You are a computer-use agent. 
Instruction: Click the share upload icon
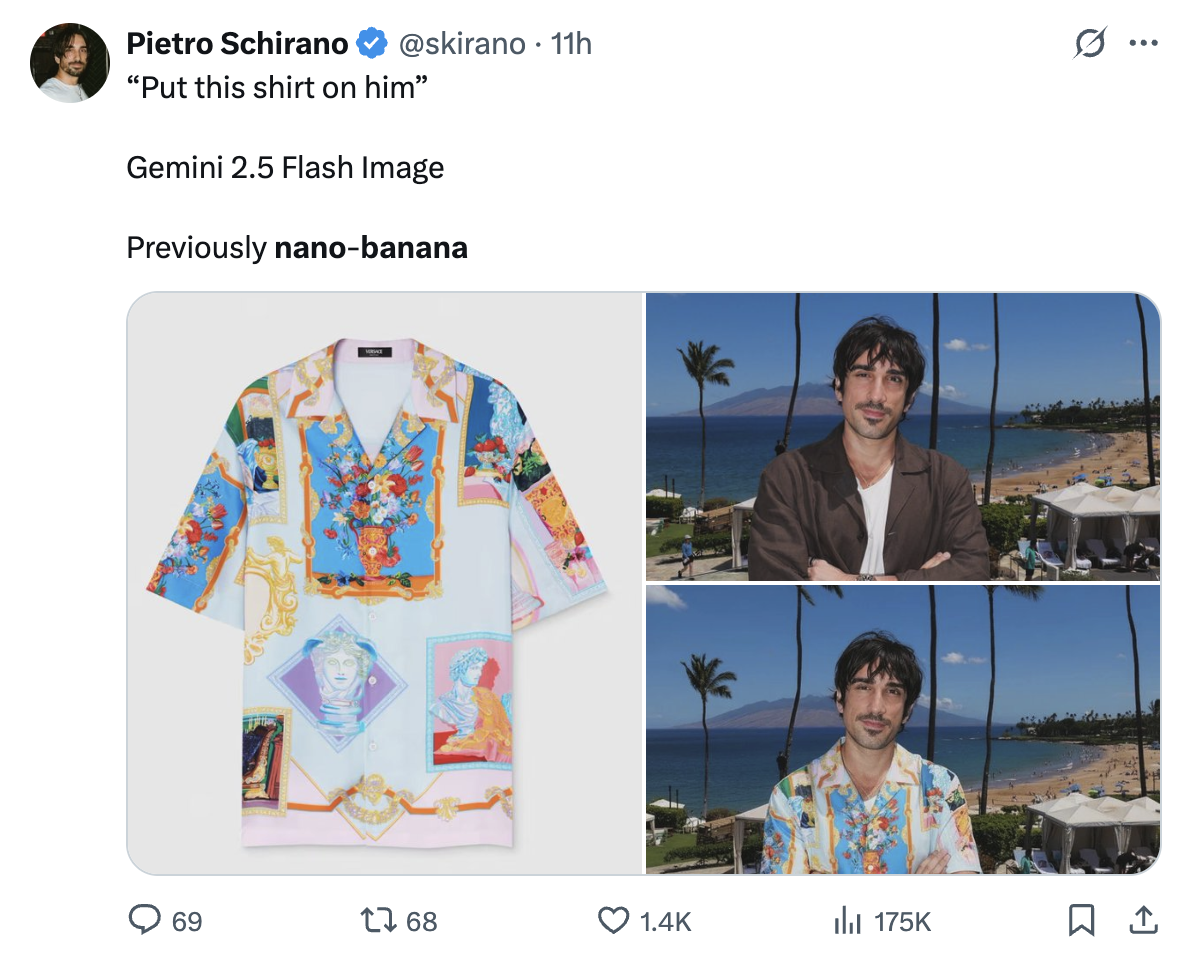(x=1143, y=920)
